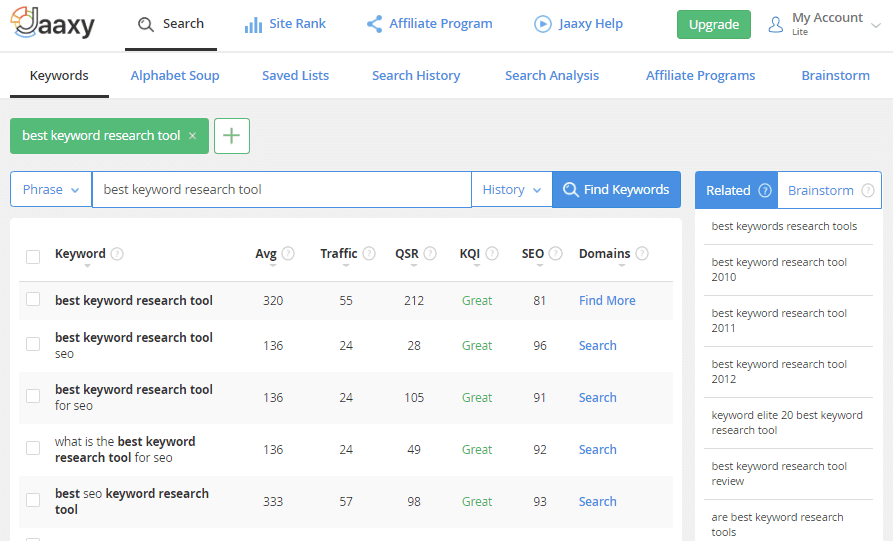Click in the keyword search input field
The width and height of the screenshot is (893, 541).
pyautogui.click(x=282, y=190)
